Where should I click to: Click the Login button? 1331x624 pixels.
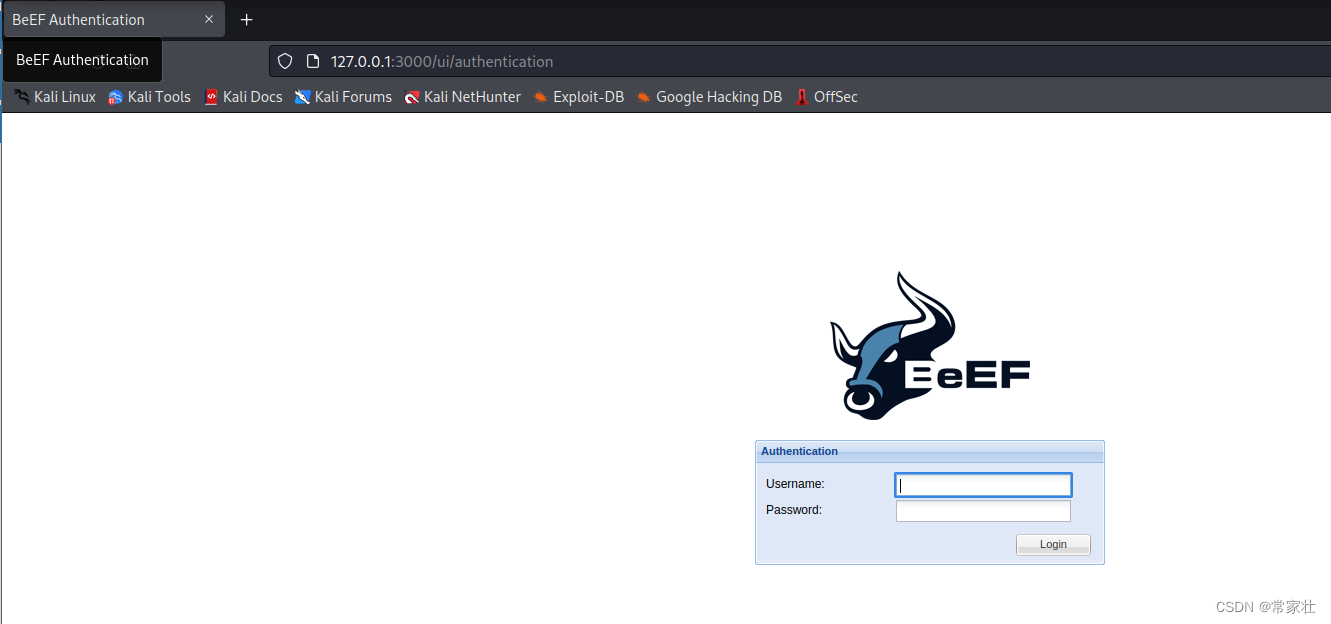1053,545
